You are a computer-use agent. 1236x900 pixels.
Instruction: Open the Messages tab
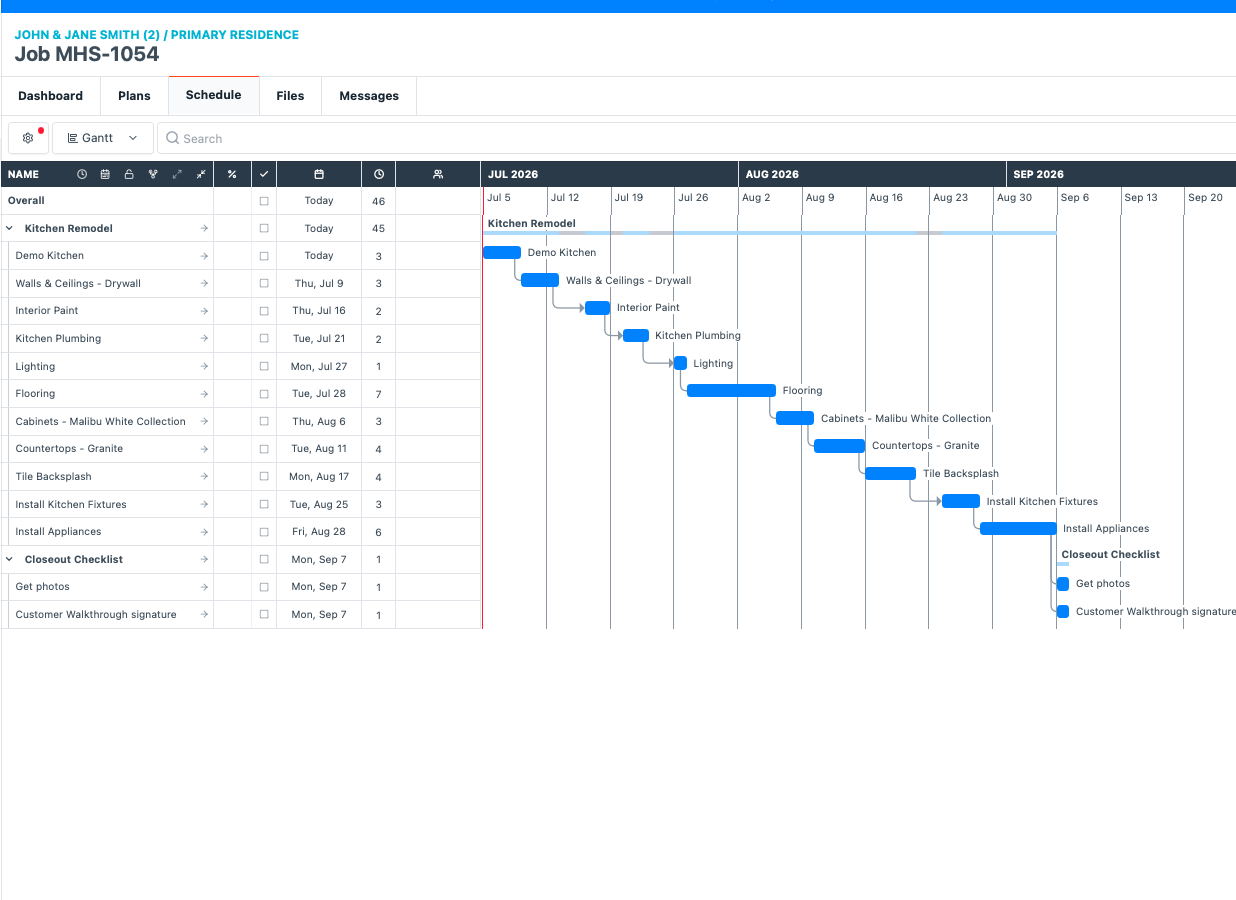(369, 96)
